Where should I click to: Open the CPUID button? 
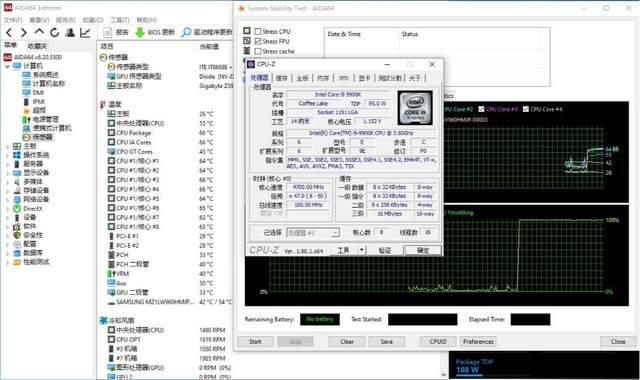pyautogui.click(x=438, y=342)
